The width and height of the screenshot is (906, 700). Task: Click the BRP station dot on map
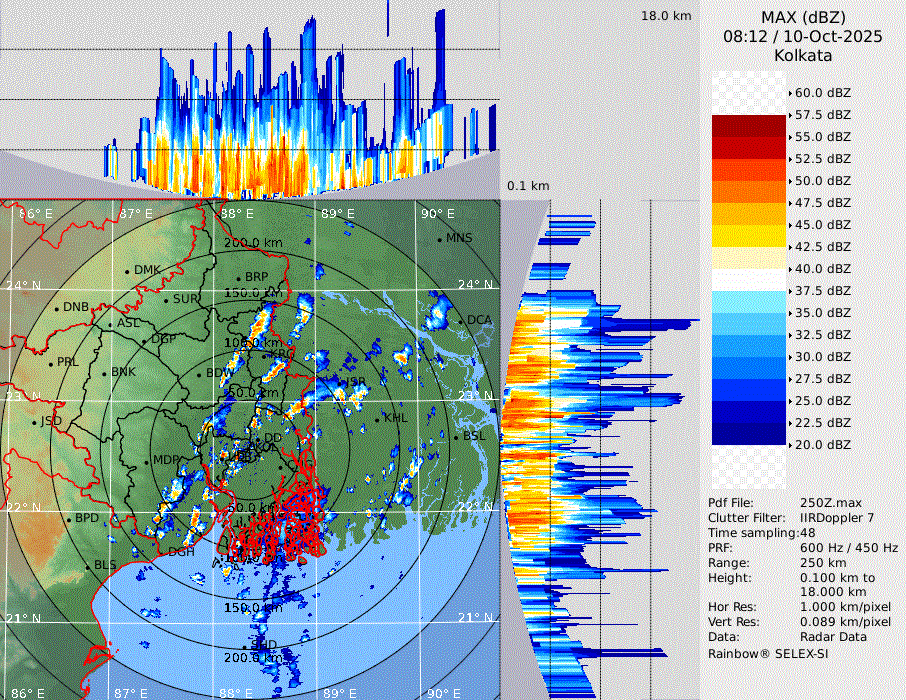tap(238, 277)
